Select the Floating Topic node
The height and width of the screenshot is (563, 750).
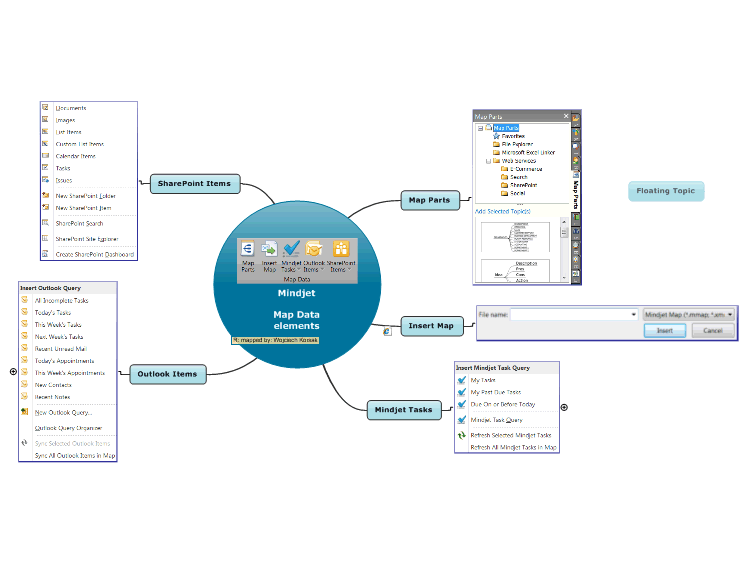tap(666, 191)
